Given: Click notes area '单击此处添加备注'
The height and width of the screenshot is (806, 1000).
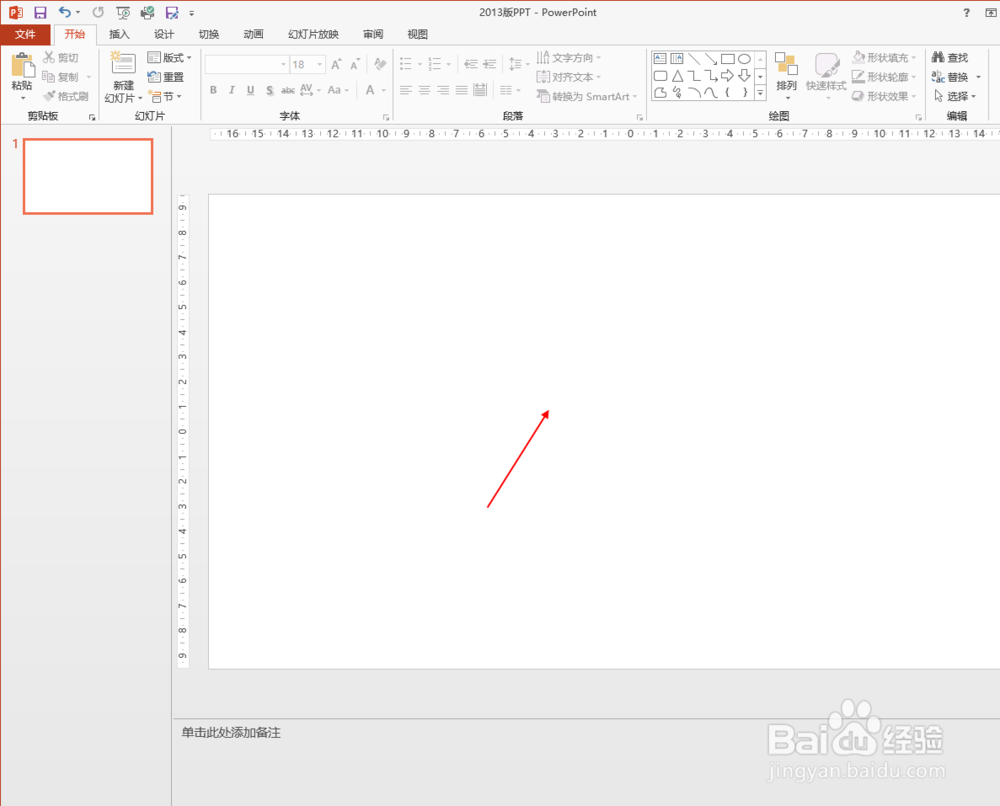Looking at the screenshot, I should point(231,733).
